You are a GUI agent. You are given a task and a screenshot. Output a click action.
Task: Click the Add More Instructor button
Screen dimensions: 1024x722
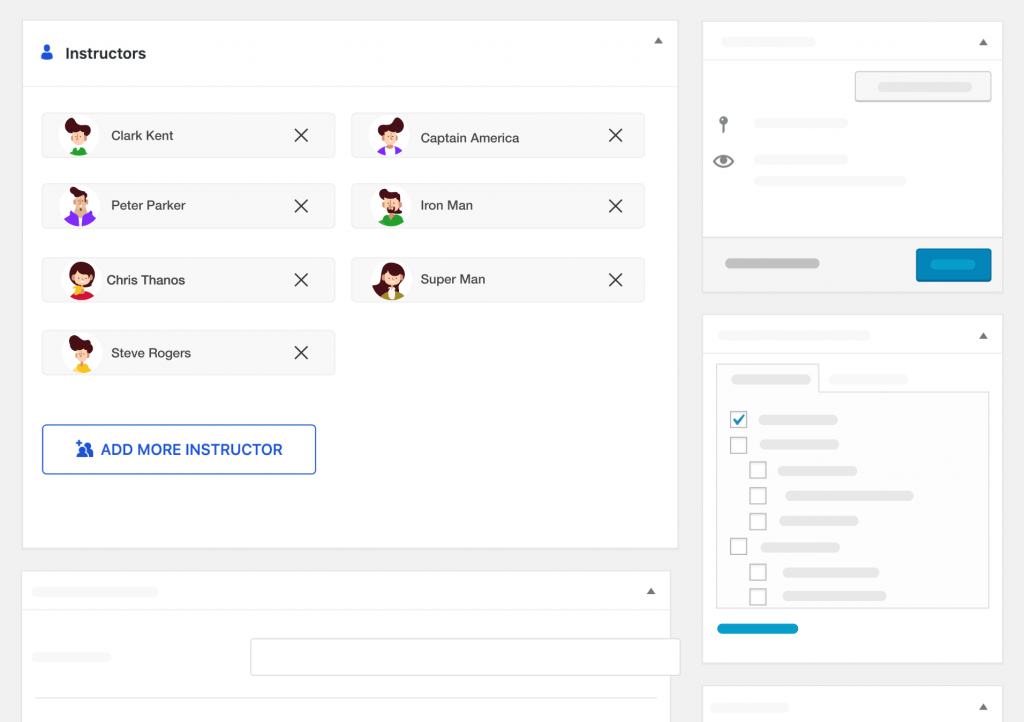coord(179,450)
